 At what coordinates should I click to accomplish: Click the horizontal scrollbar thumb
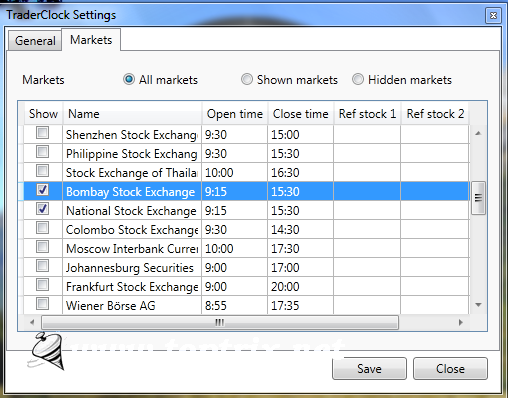point(220,322)
